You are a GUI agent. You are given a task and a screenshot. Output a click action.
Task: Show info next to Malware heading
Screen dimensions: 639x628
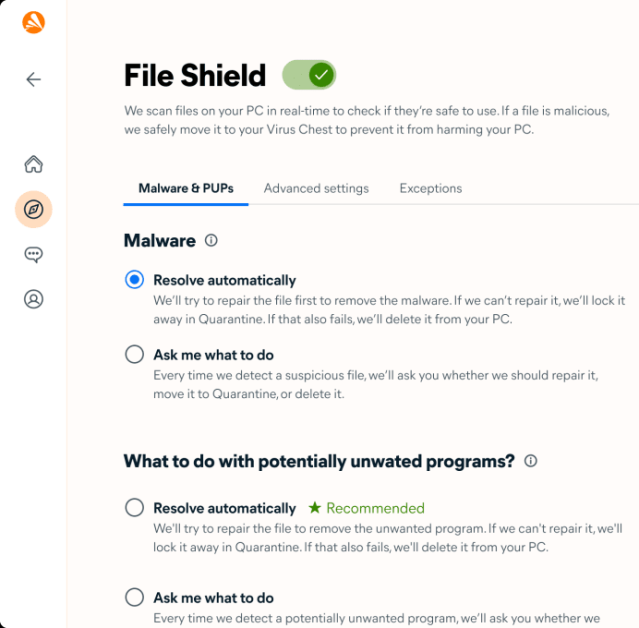(x=211, y=240)
